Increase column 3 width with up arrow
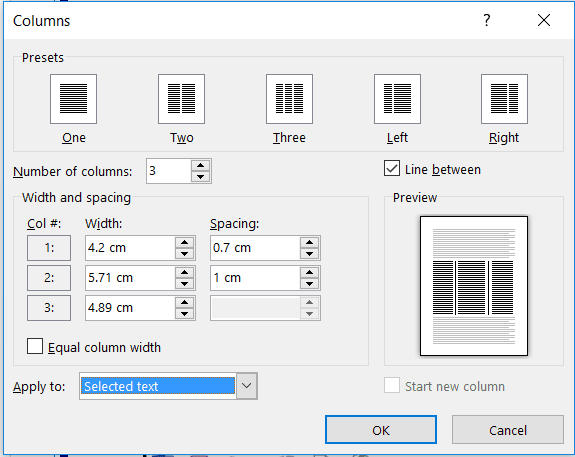The height and width of the screenshot is (457, 575). coord(184,302)
